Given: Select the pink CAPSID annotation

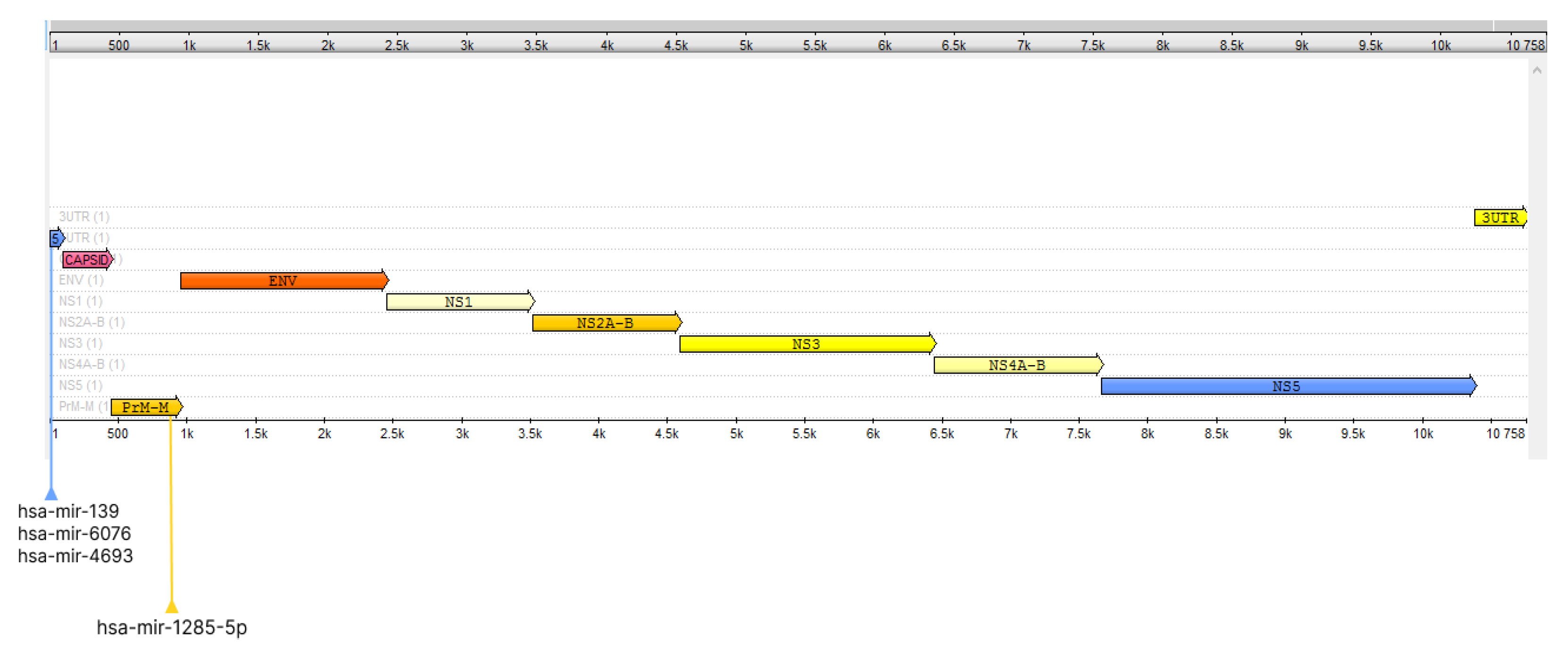Looking at the screenshot, I should 87,260.
